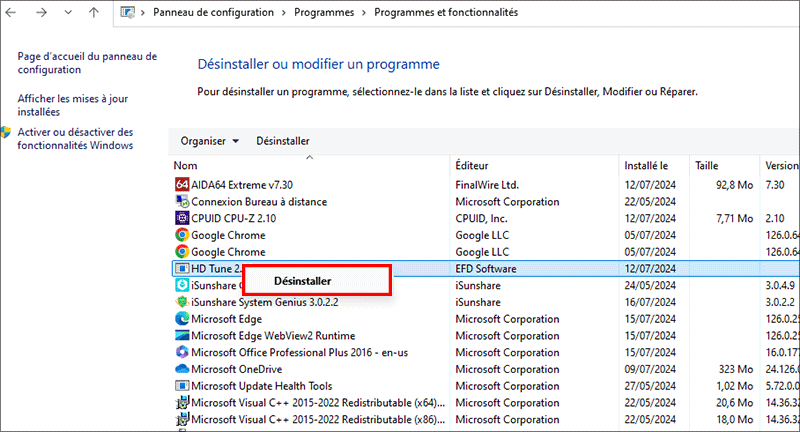This screenshot has height=432, width=800.
Task: Click the 27/05/2024 install date
Action: (650, 386)
